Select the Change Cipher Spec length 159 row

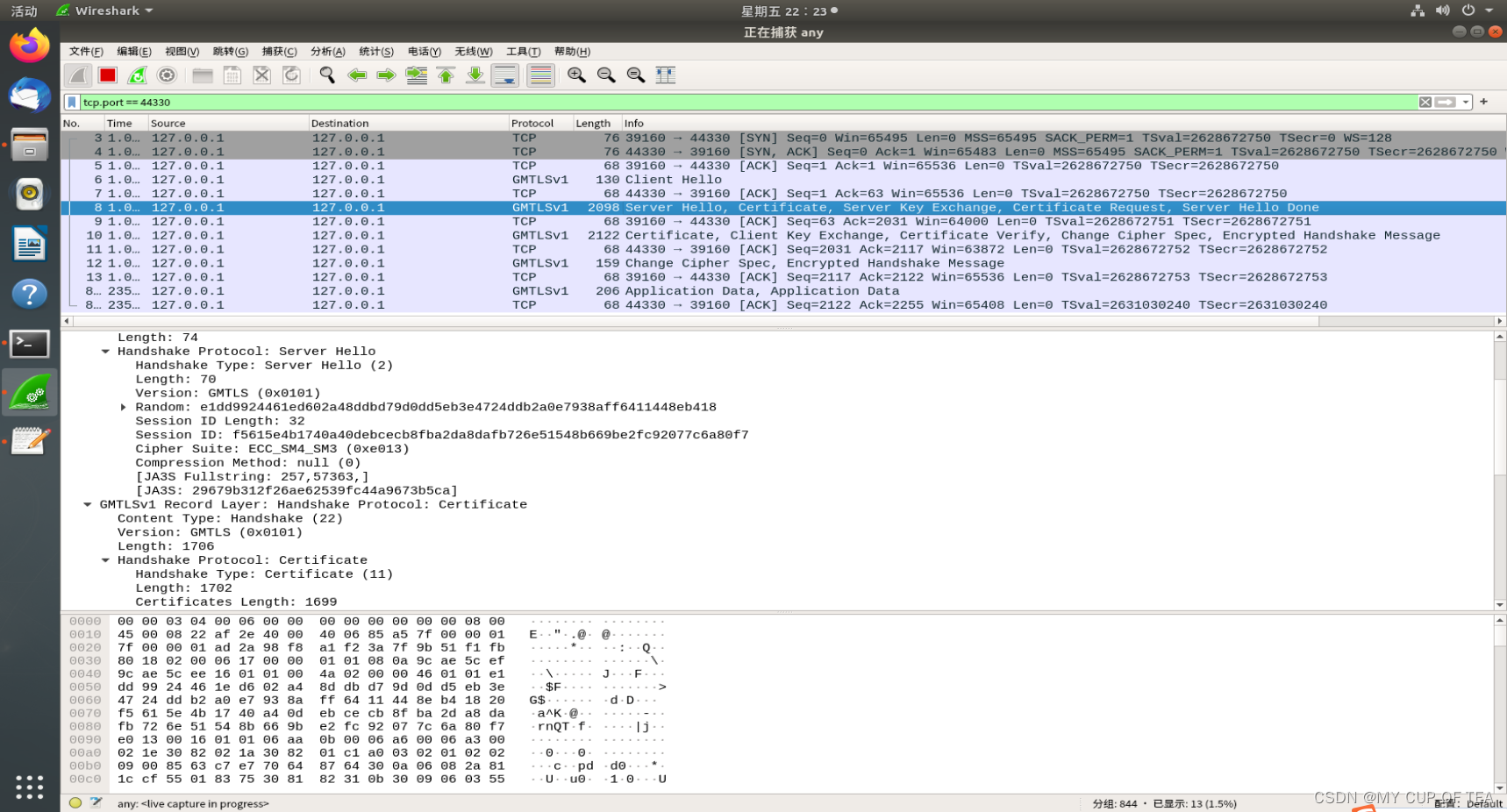coord(783,263)
